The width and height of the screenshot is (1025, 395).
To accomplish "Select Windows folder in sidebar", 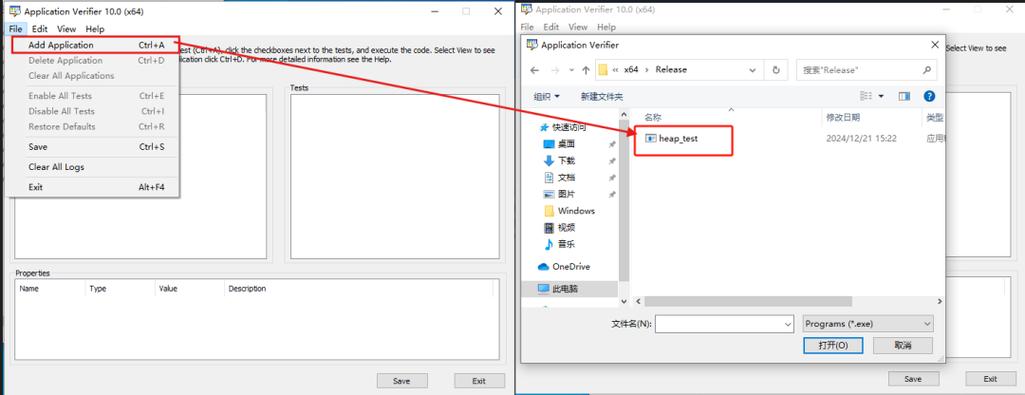I will click(x=569, y=211).
